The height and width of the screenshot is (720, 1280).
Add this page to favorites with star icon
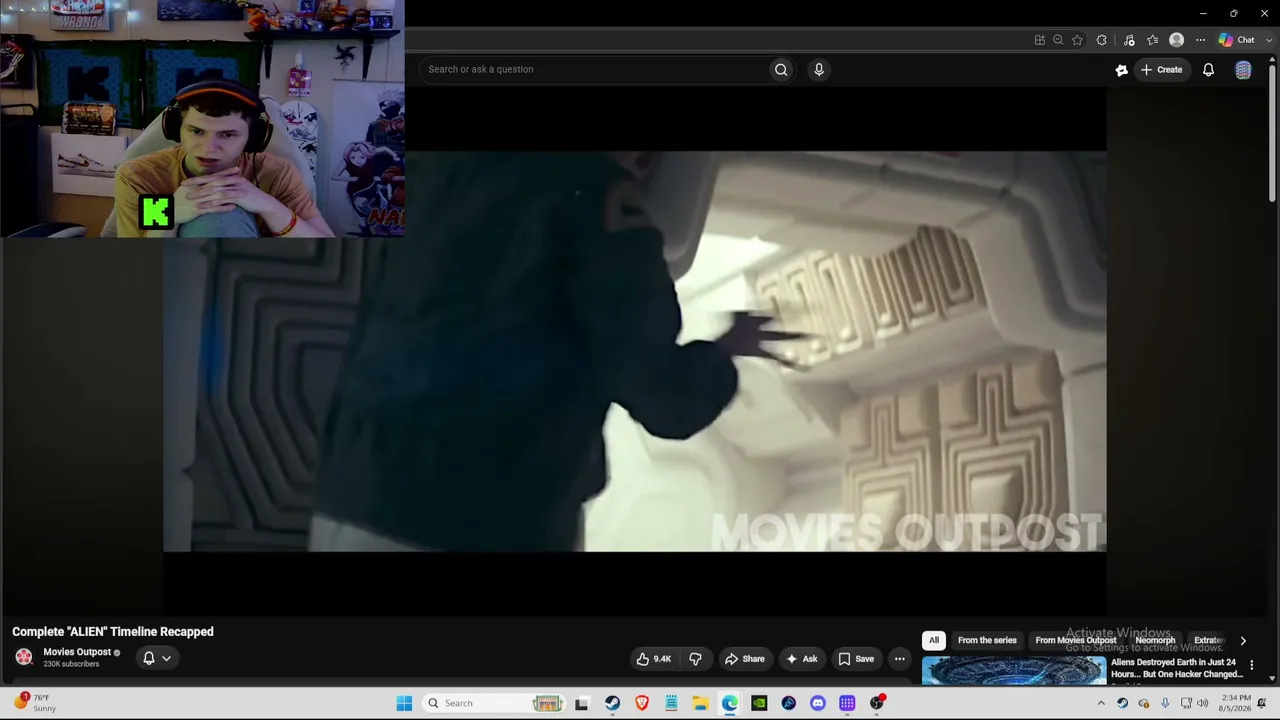pyautogui.click(x=1077, y=40)
